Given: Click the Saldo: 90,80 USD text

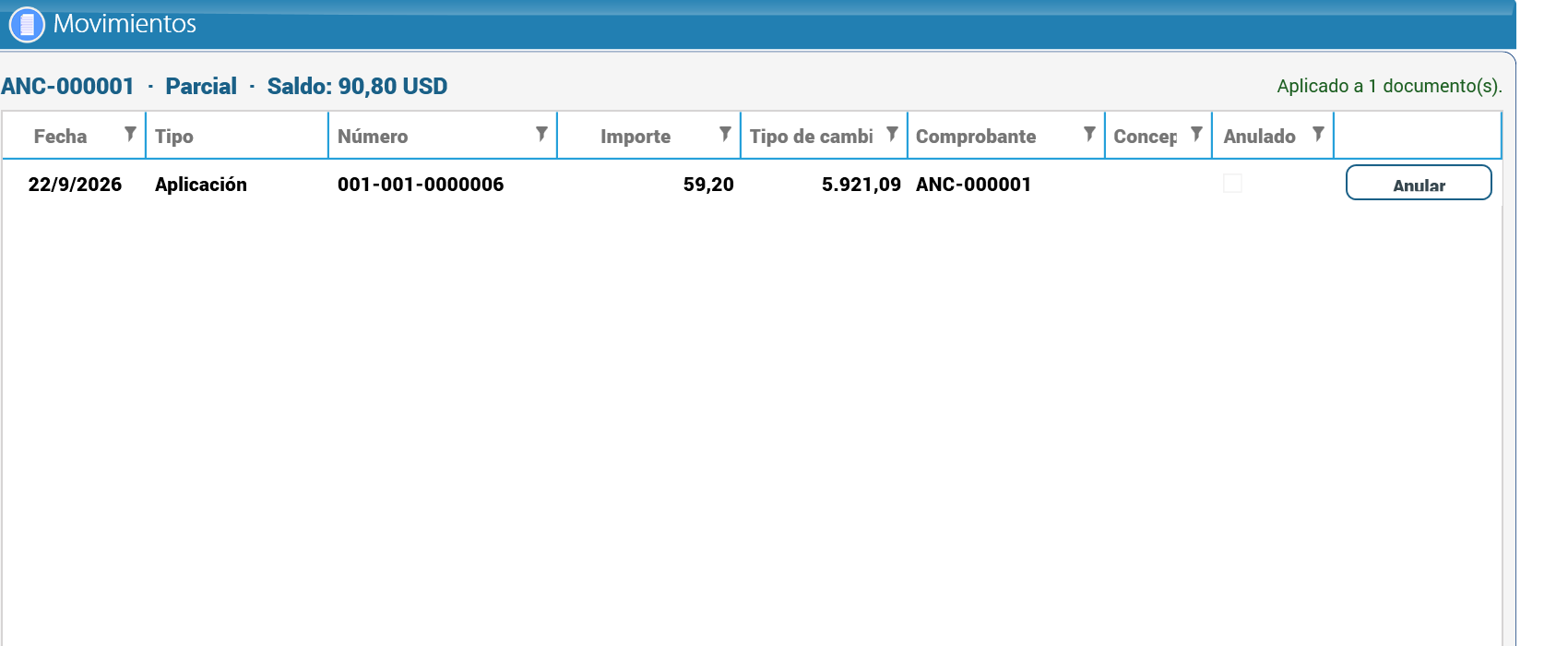Looking at the screenshot, I should [357, 87].
